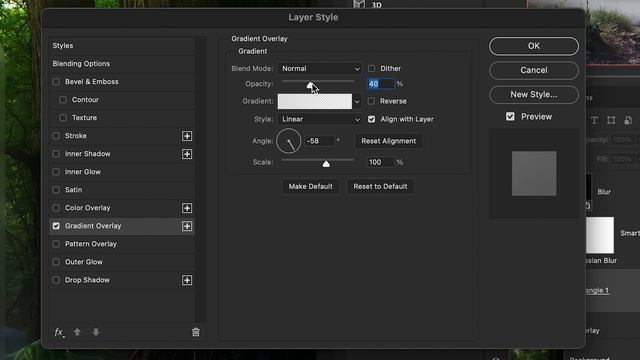Viewport: 640px width, 360px height.
Task: Select the Inner Glow row label
Action: [83, 172]
